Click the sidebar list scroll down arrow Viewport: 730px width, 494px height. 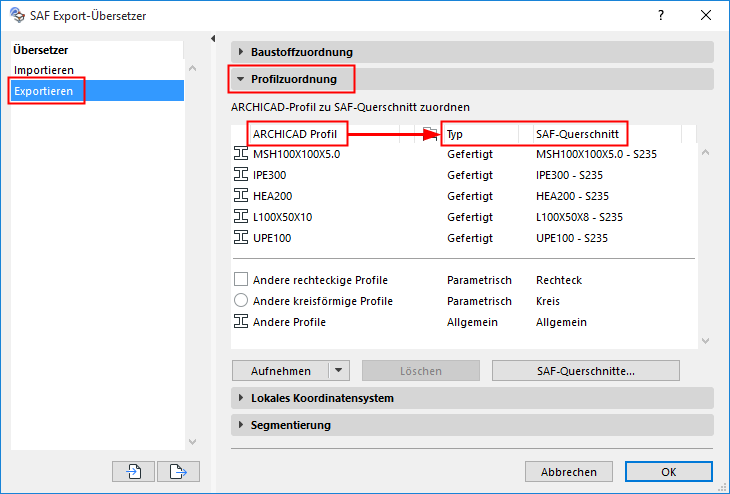(192, 441)
